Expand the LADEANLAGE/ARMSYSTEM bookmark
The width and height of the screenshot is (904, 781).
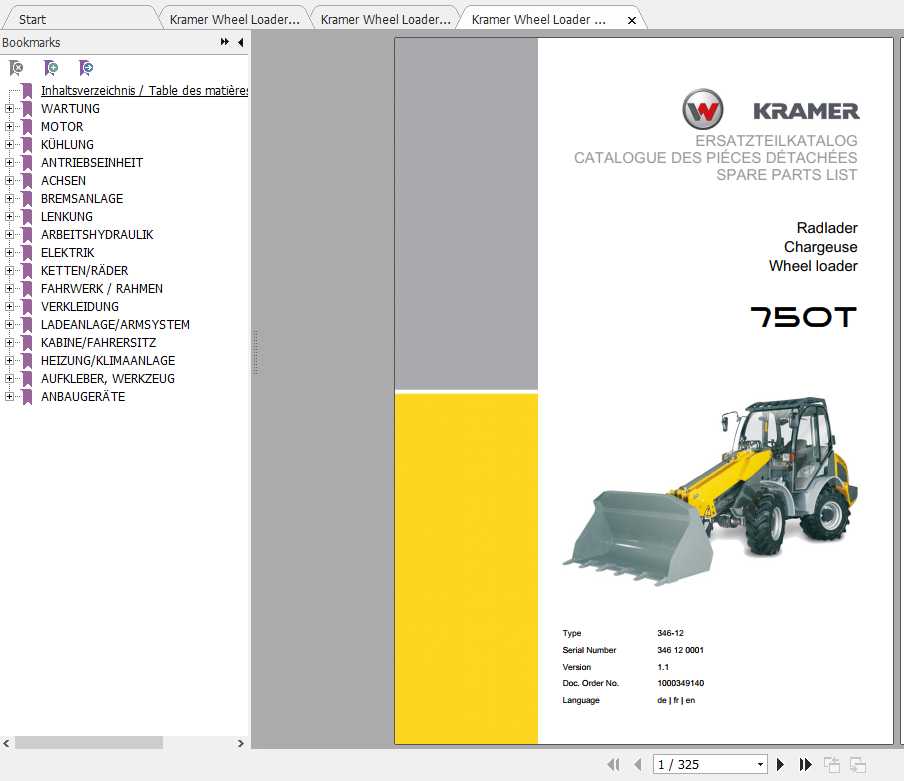pos(9,325)
